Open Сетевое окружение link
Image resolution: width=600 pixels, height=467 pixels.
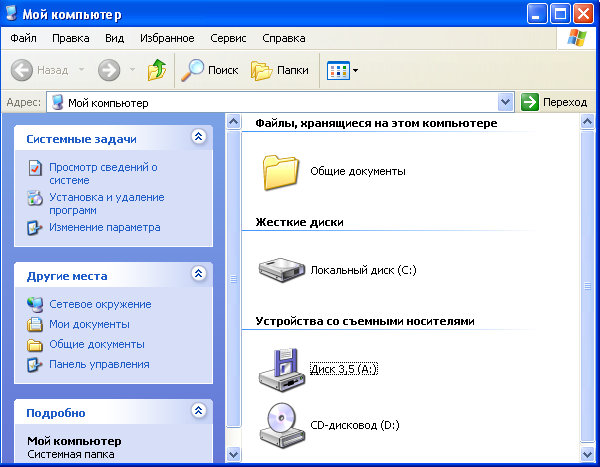100,304
